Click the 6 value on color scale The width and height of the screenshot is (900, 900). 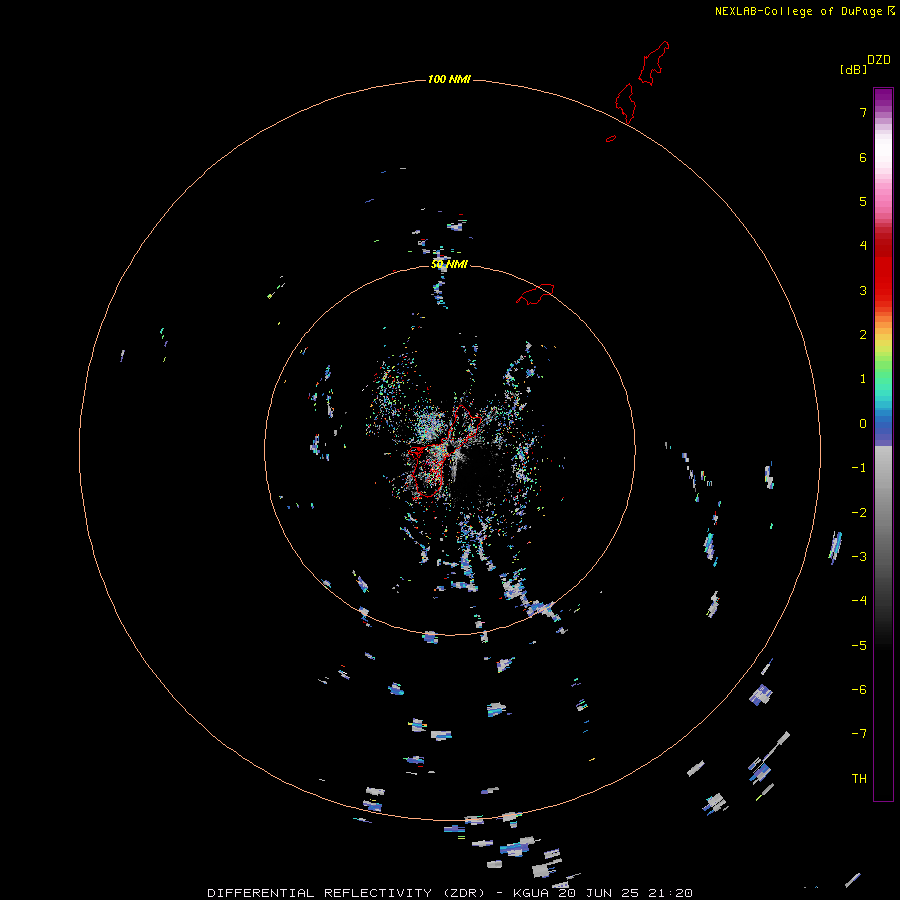click(863, 157)
